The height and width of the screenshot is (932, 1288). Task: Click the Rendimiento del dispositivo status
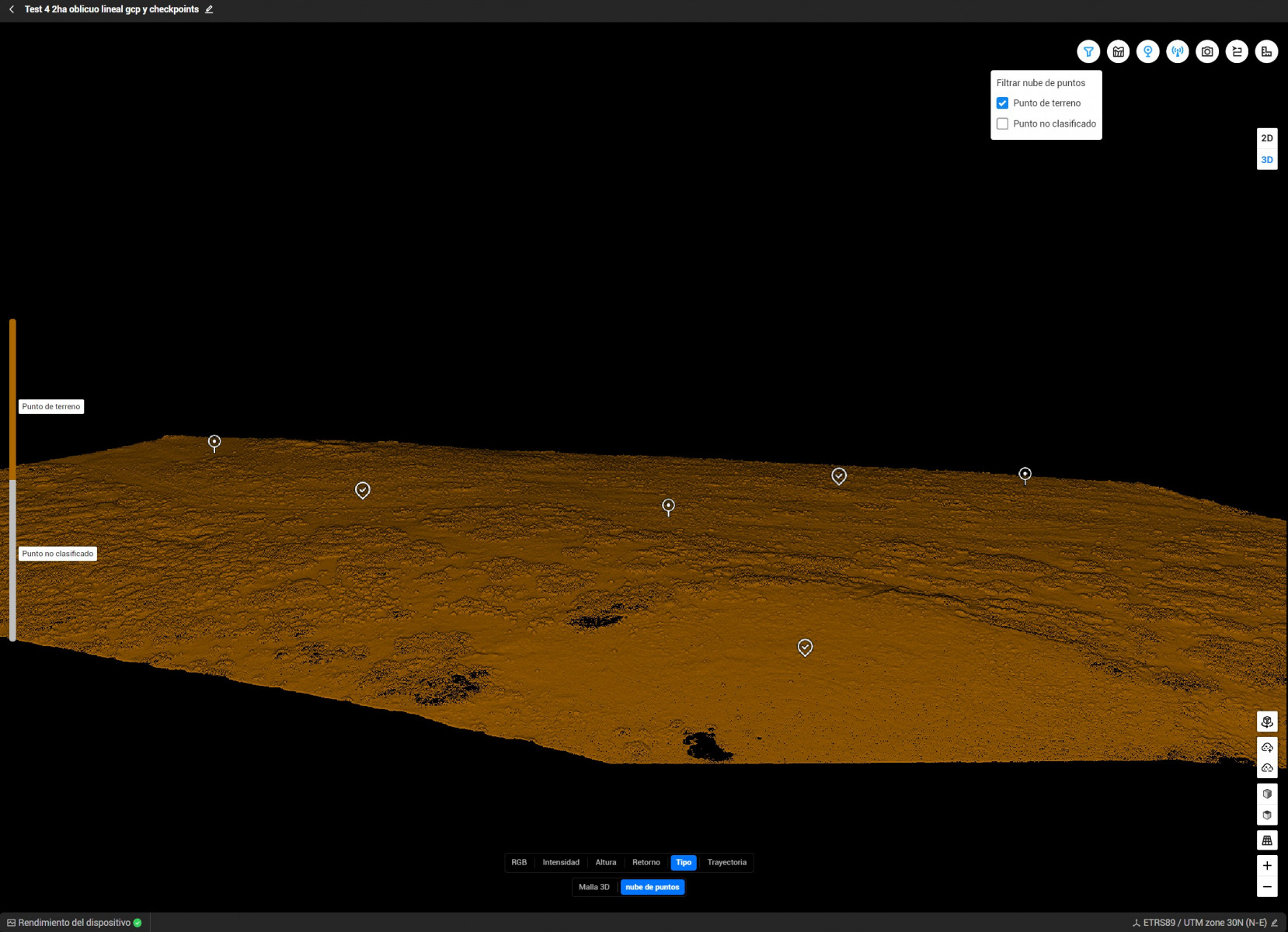tap(75, 923)
